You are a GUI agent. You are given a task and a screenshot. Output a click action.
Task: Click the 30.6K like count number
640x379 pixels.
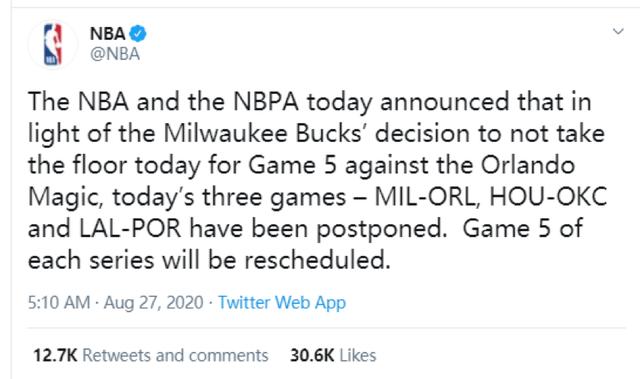312,355
